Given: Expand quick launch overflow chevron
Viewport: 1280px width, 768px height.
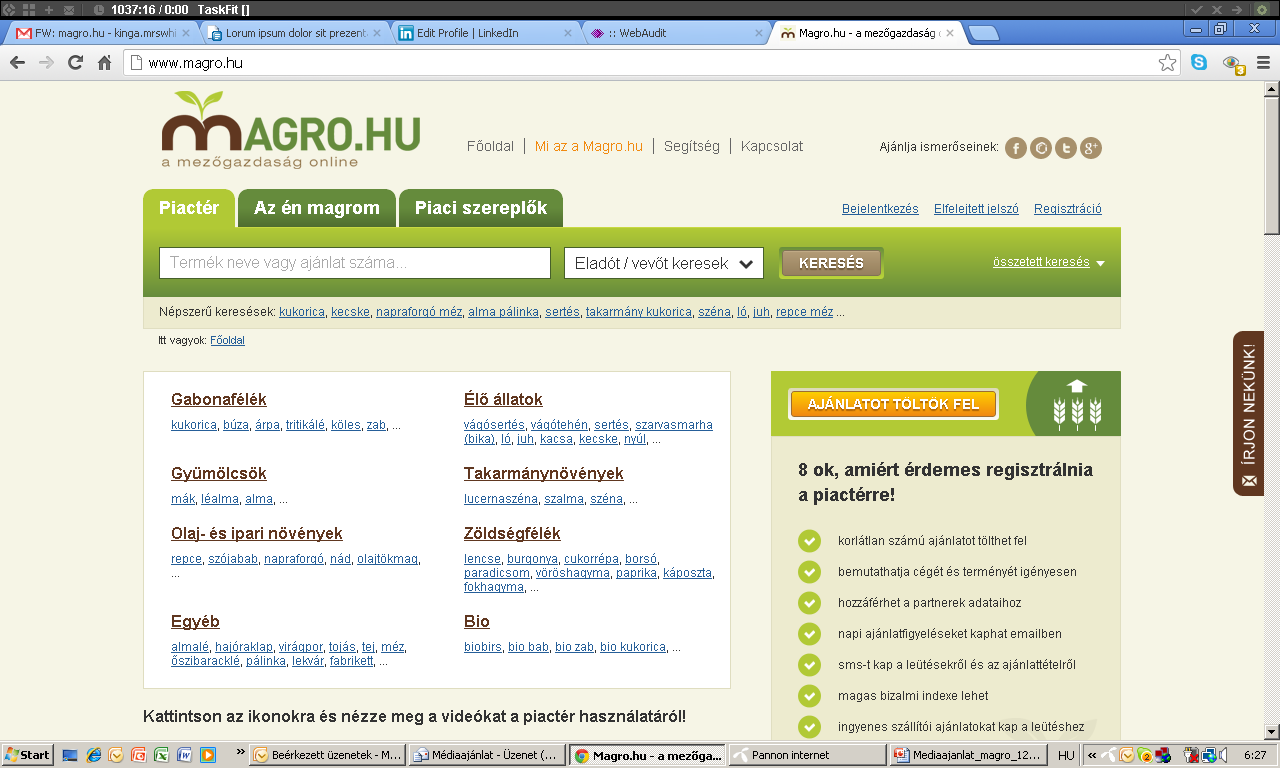Looking at the screenshot, I should (240, 752).
